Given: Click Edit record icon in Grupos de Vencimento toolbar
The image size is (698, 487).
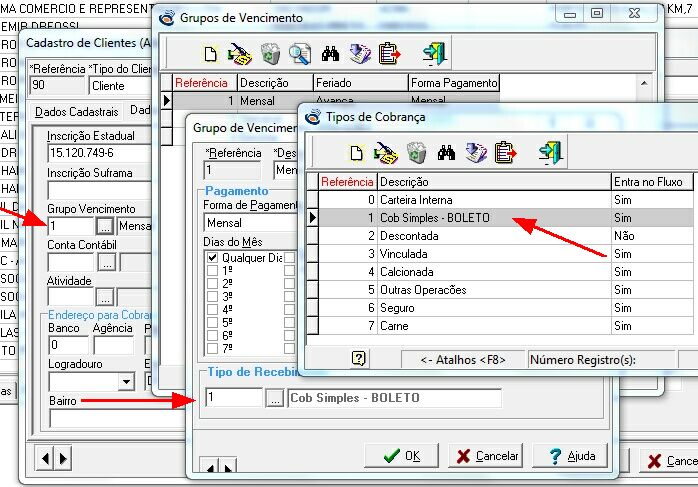Looking at the screenshot, I should coord(239,54).
